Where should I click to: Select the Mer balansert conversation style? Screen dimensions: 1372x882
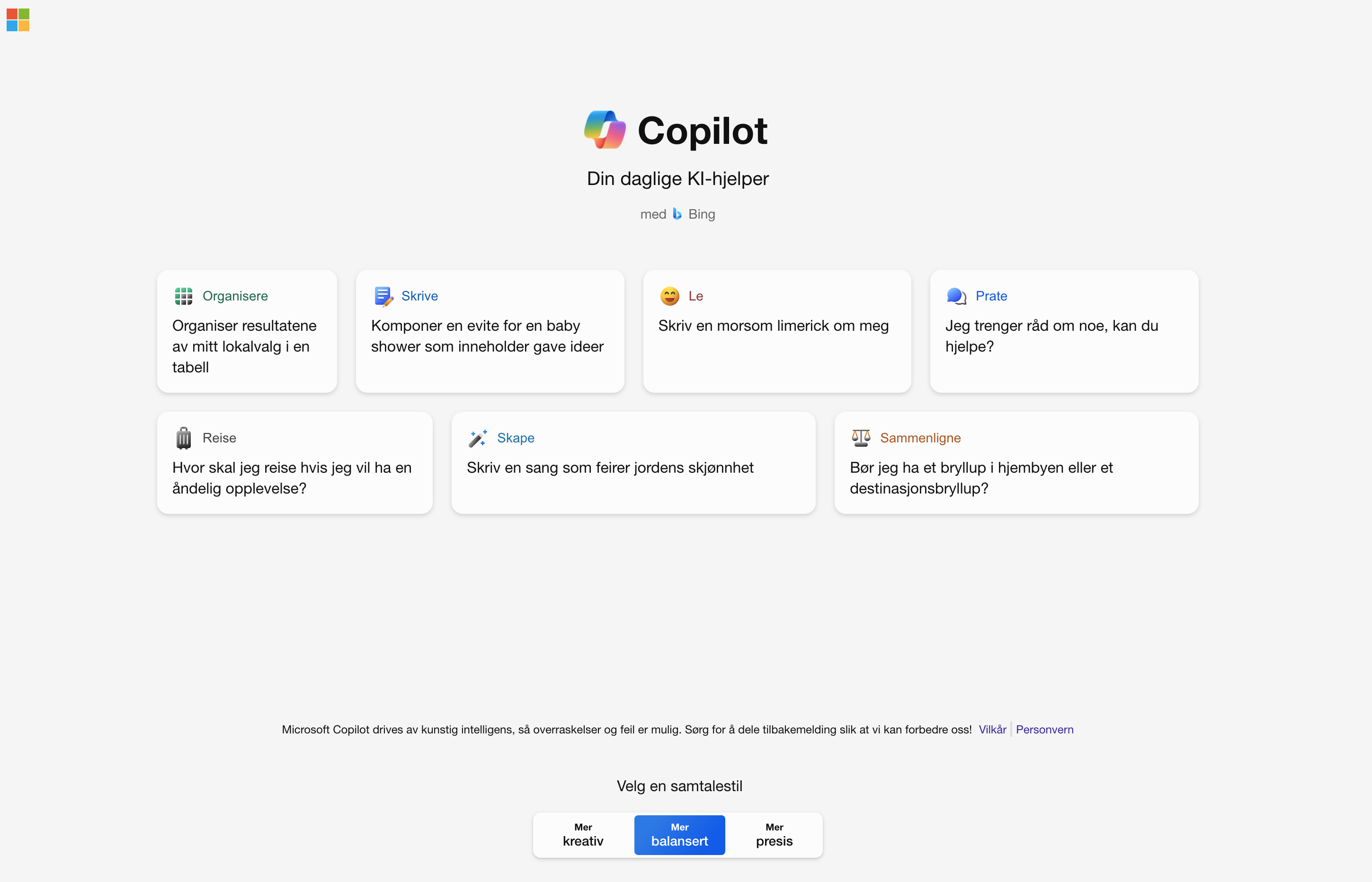tap(679, 835)
